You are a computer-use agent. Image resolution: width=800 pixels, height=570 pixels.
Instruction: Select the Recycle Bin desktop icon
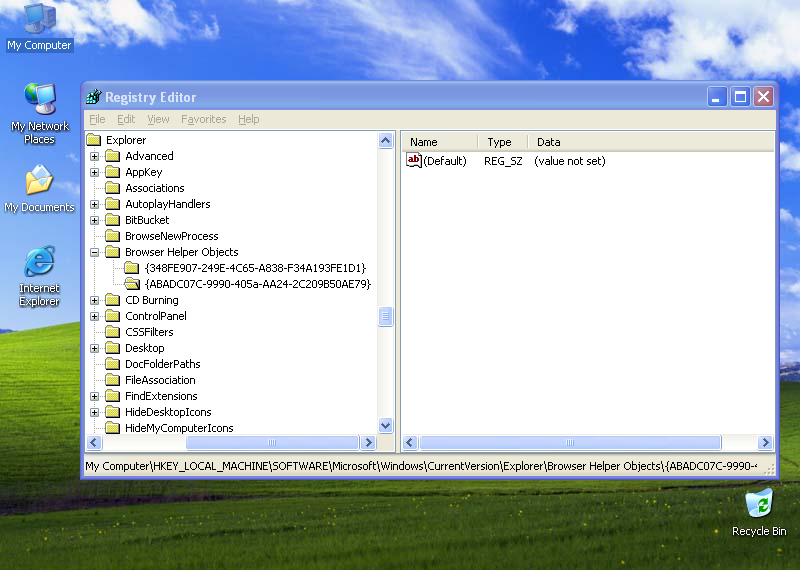[759, 513]
